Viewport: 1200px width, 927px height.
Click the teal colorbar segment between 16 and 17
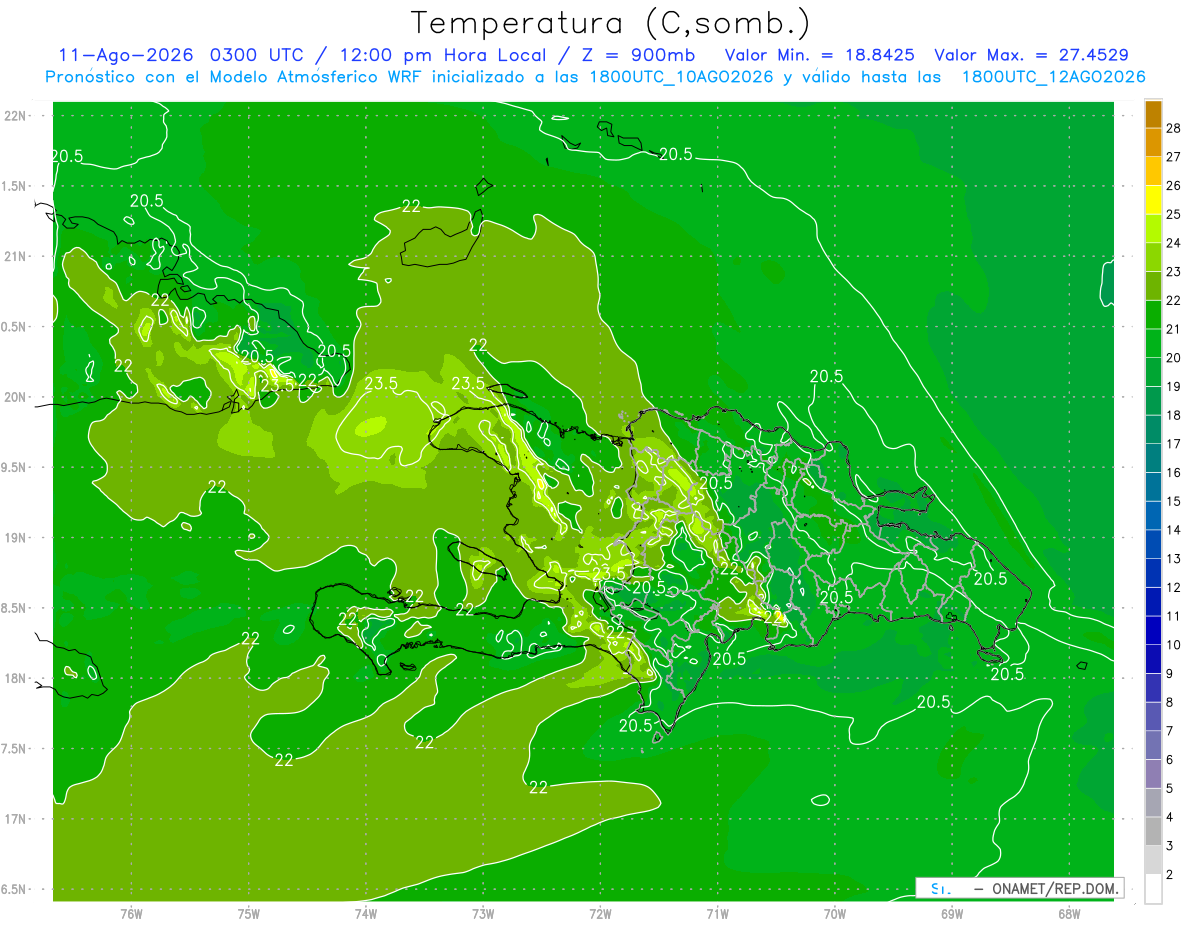click(1153, 459)
